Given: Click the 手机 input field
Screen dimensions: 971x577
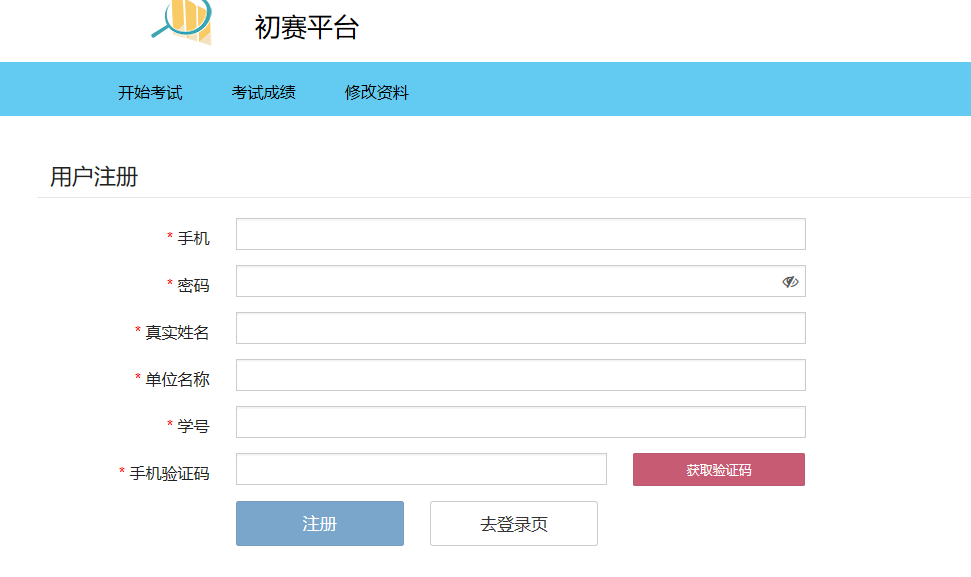Looking at the screenshot, I should tap(521, 234).
